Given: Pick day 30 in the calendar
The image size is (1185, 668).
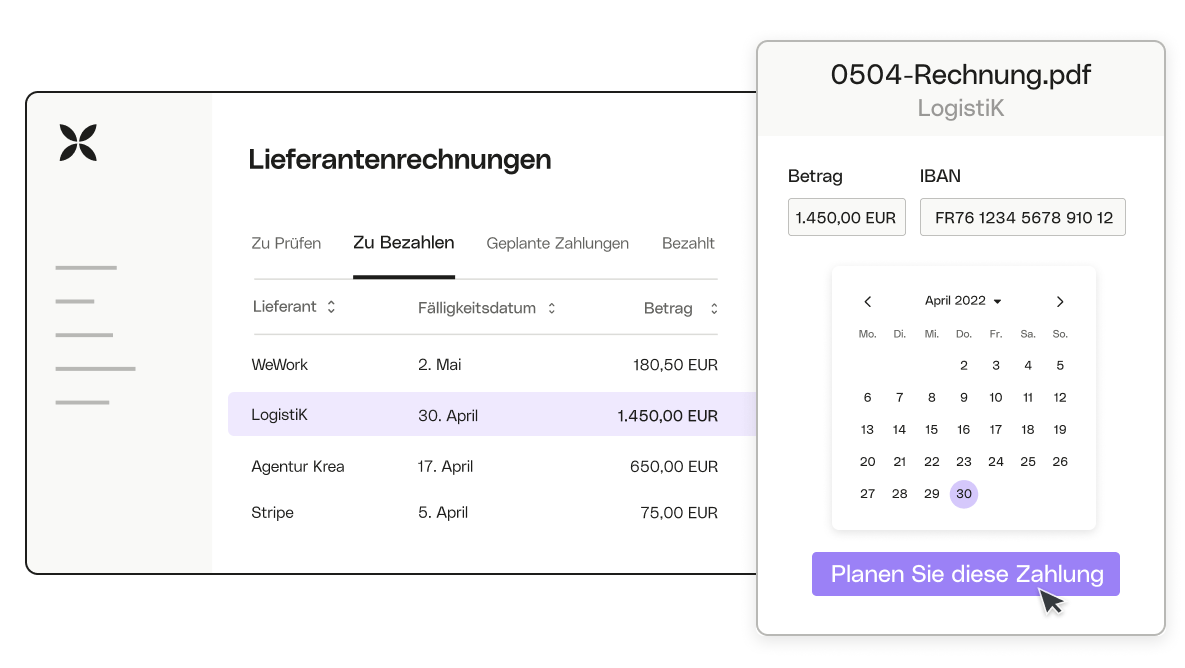Looking at the screenshot, I should (x=963, y=494).
